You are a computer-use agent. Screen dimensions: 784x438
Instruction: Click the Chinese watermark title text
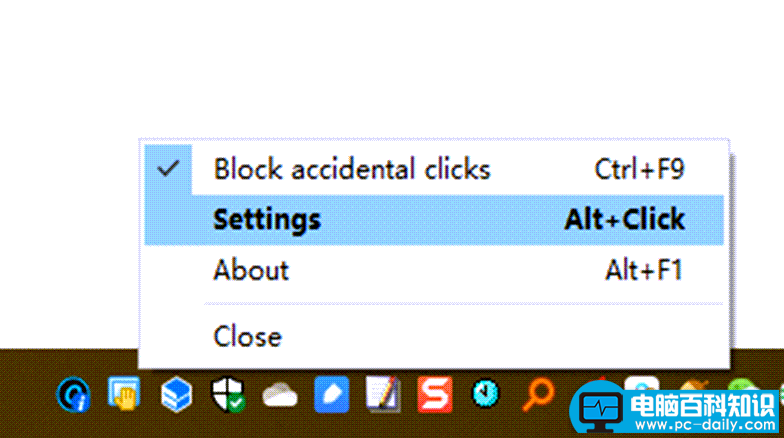(x=702, y=406)
